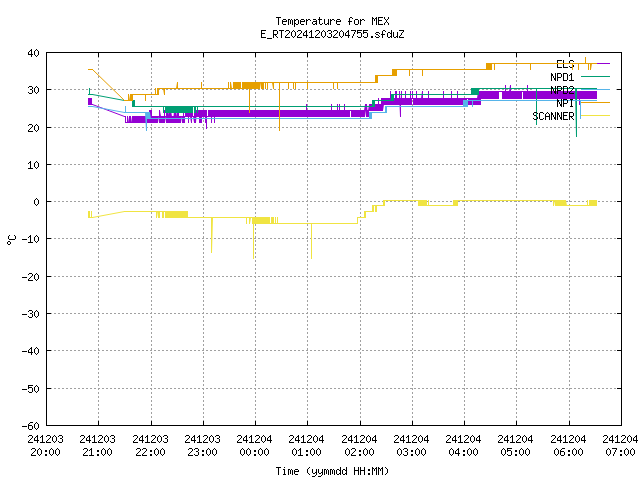Click the SCANNER legend label
640x480 pixels.
click(x=553, y=116)
